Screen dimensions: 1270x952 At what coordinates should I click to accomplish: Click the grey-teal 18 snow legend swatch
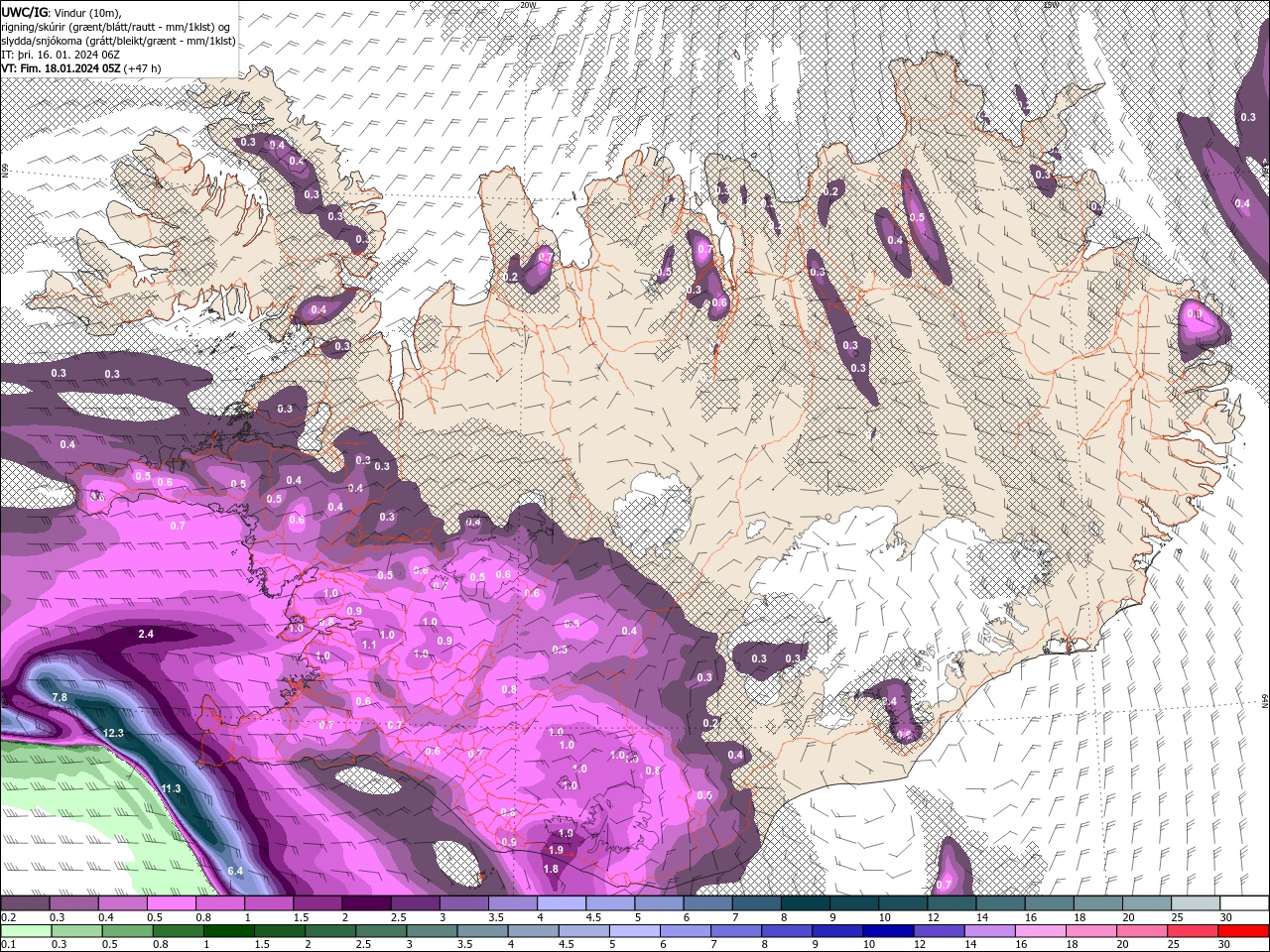pos(1097,902)
